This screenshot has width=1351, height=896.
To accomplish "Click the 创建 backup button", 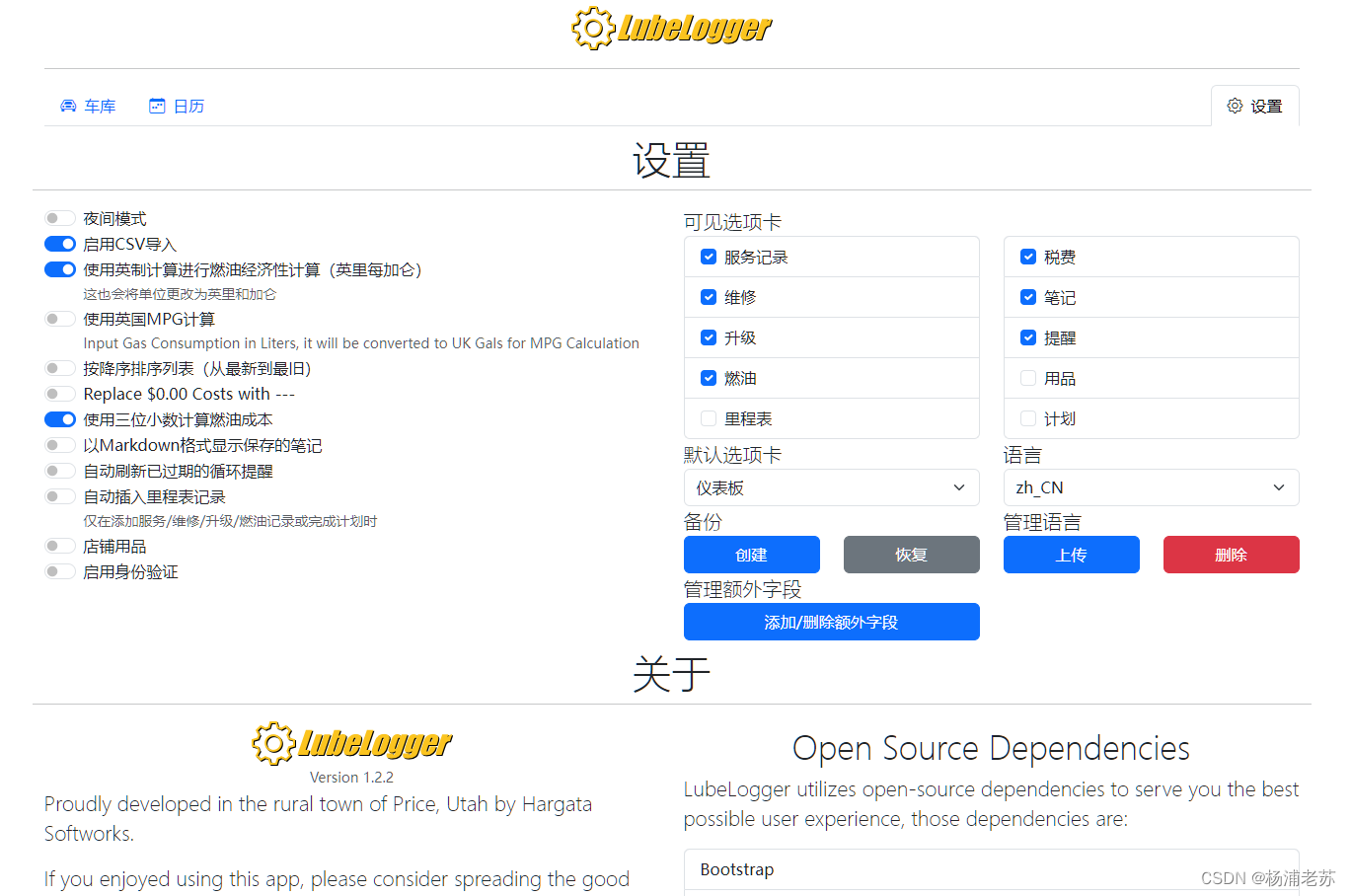I will click(752, 555).
